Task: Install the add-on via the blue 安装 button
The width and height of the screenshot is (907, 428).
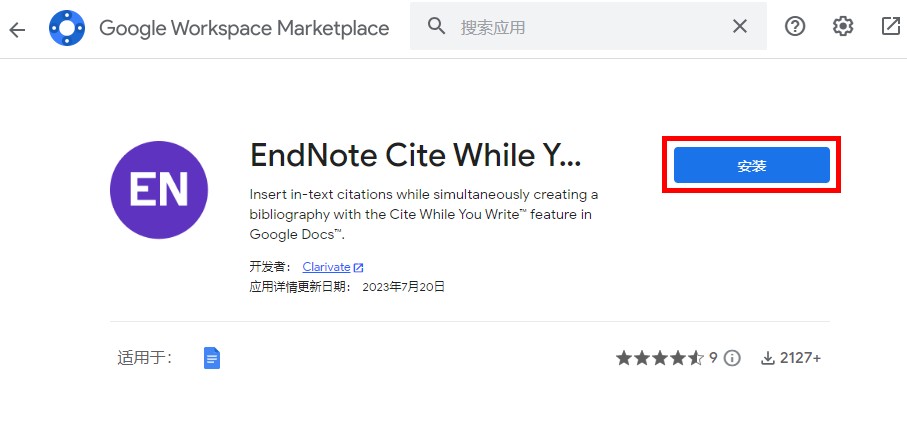Action: (751, 165)
